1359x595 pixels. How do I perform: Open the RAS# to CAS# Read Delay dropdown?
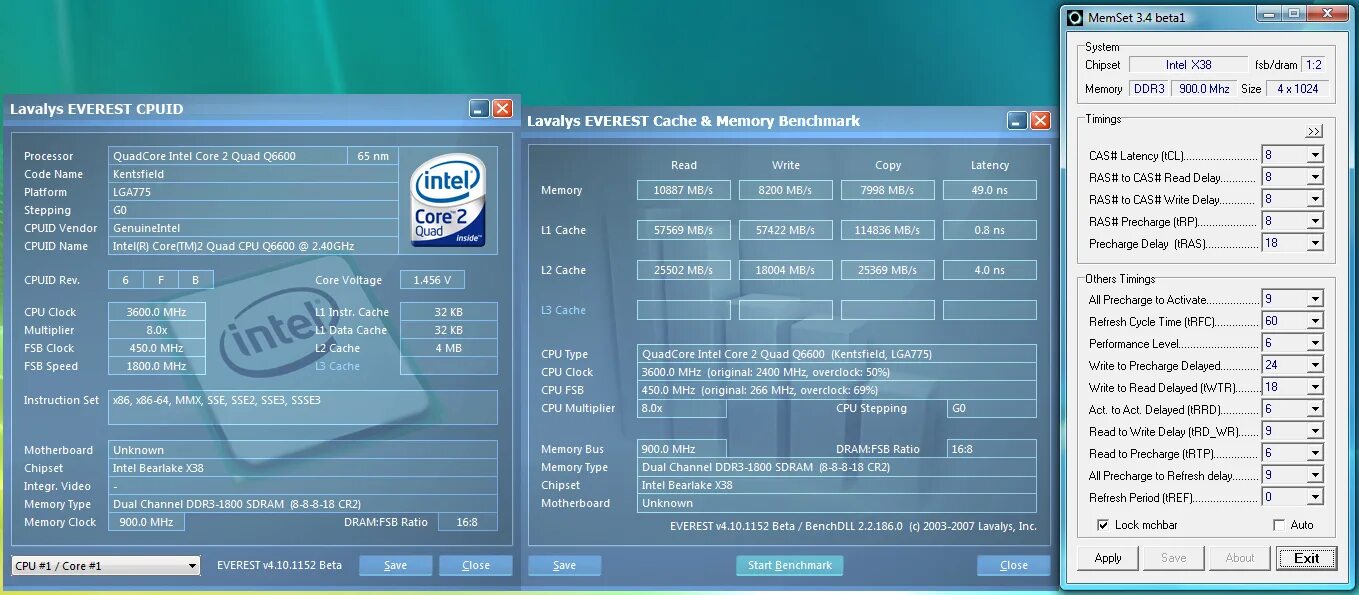pos(1315,178)
